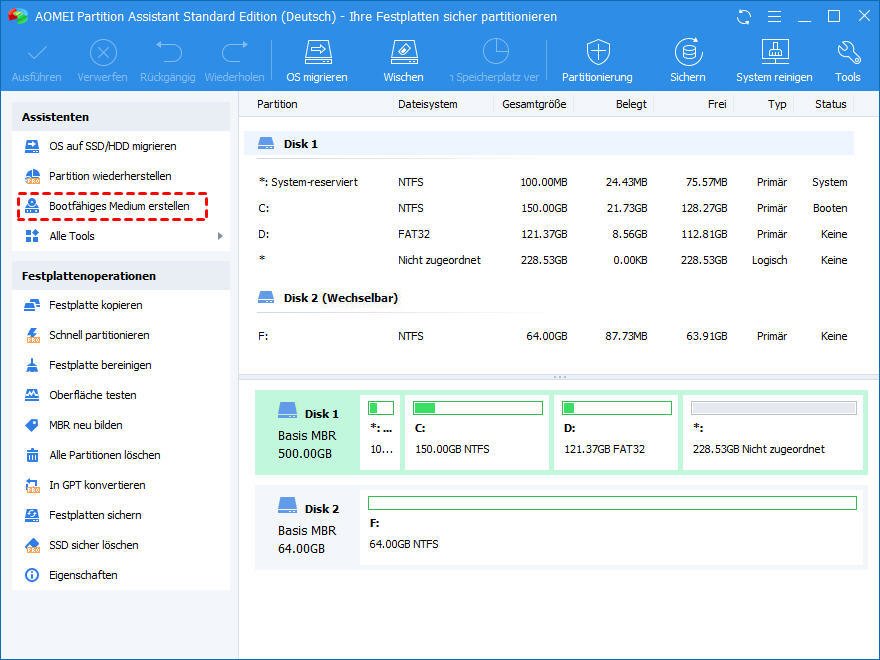Click the Rückgängig undo icon
Screen dimensions: 880x660
pyautogui.click(x=168, y=52)
